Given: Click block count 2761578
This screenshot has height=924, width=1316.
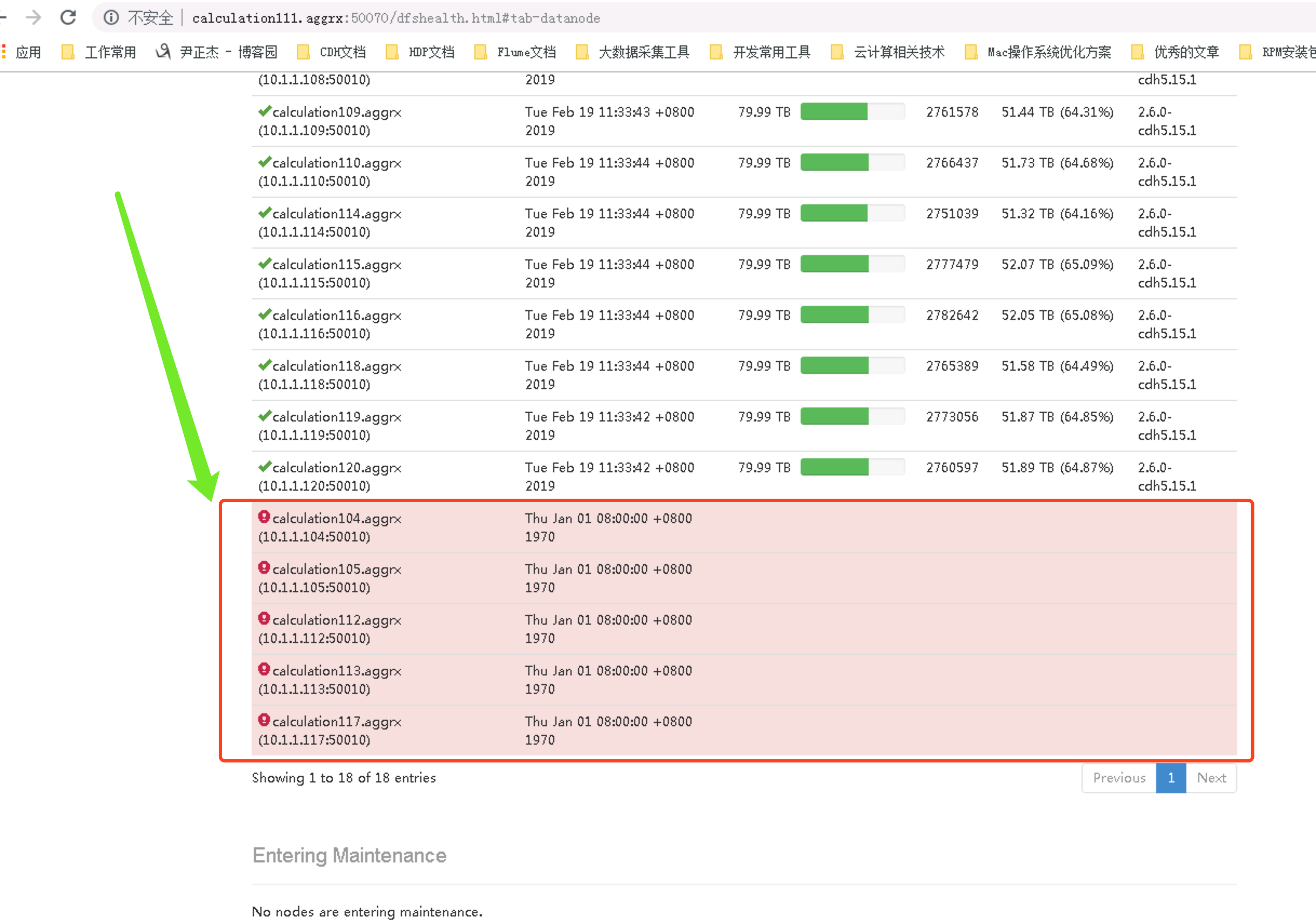Looking at the screenshot, I should [952, 112].
